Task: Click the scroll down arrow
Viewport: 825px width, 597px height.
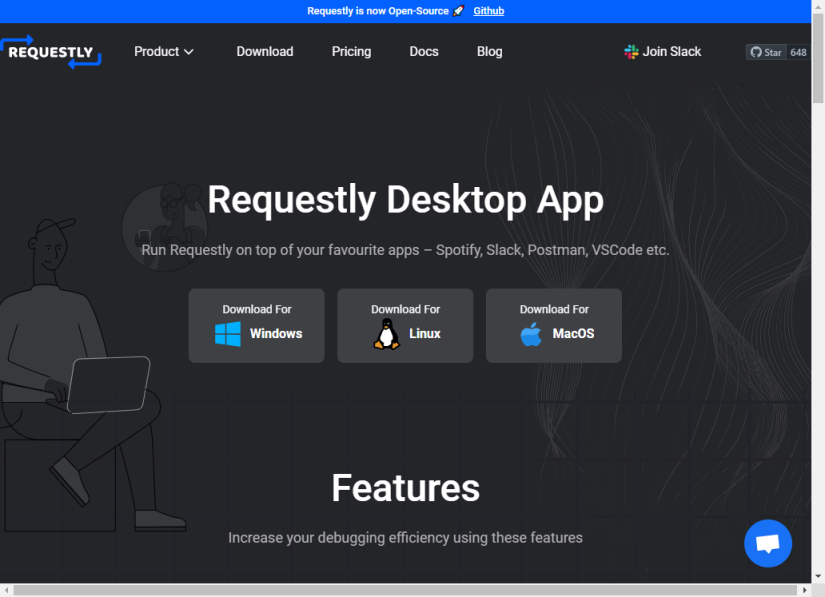Action: click(x=818, y=576)
